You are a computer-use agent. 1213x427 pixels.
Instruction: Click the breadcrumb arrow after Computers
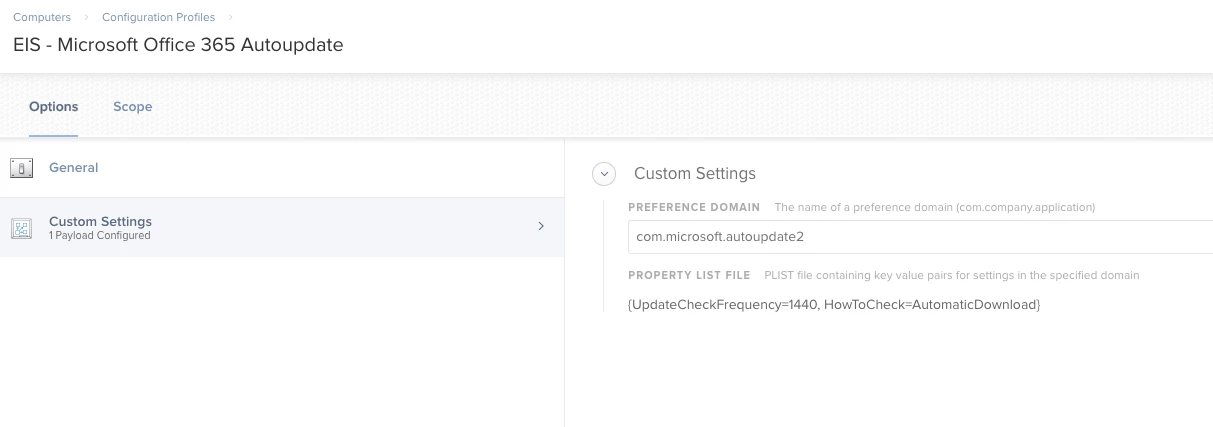pos(87,17)
